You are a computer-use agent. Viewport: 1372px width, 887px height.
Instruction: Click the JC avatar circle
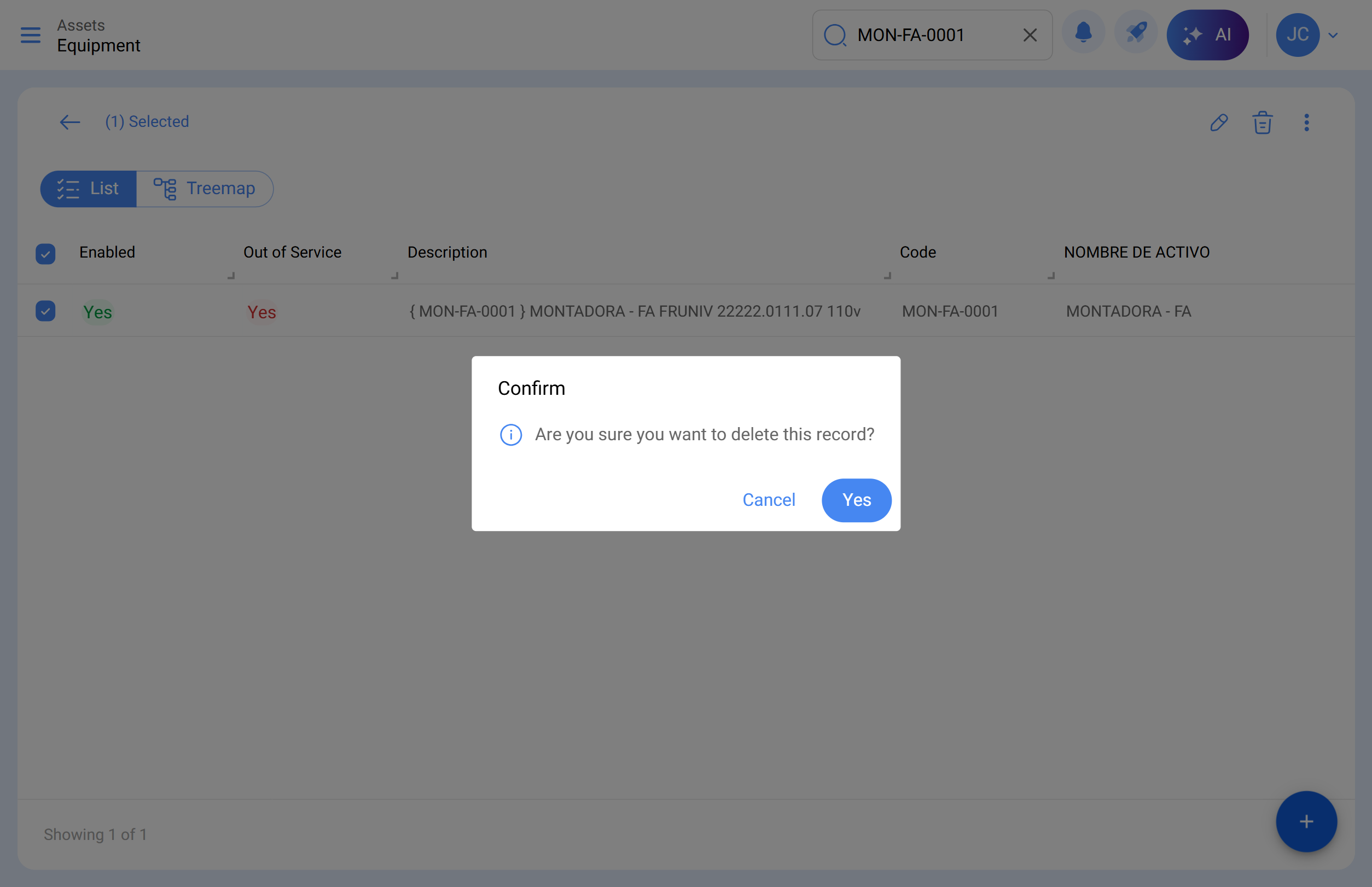(x=1297, y=35)
